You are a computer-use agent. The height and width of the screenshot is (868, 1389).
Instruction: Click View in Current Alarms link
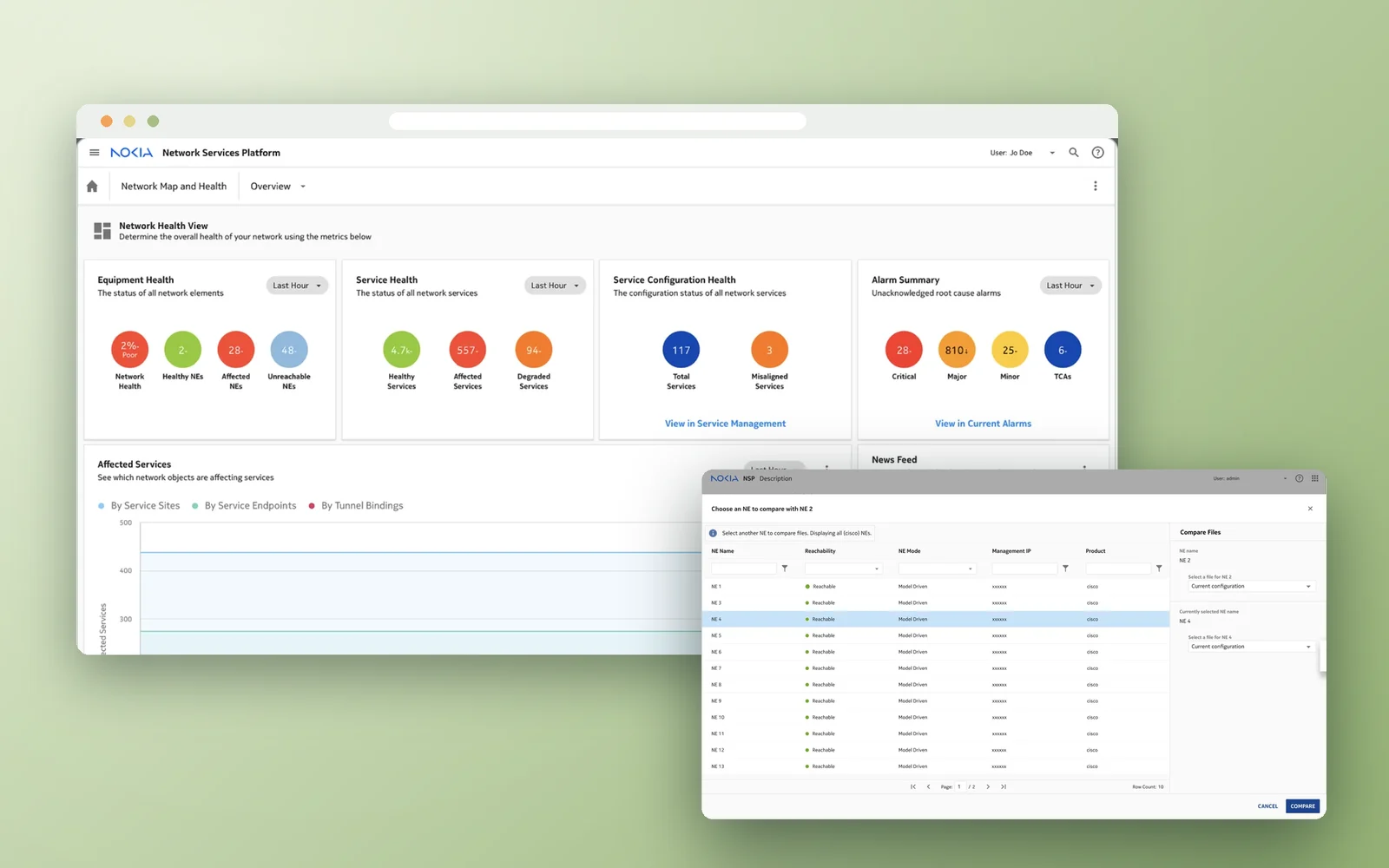click(983, 424)
